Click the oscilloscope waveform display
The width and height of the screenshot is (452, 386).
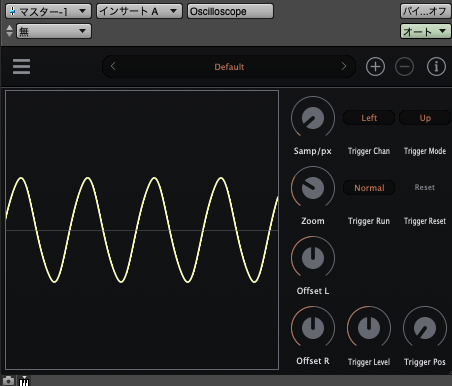click(142, 230)
